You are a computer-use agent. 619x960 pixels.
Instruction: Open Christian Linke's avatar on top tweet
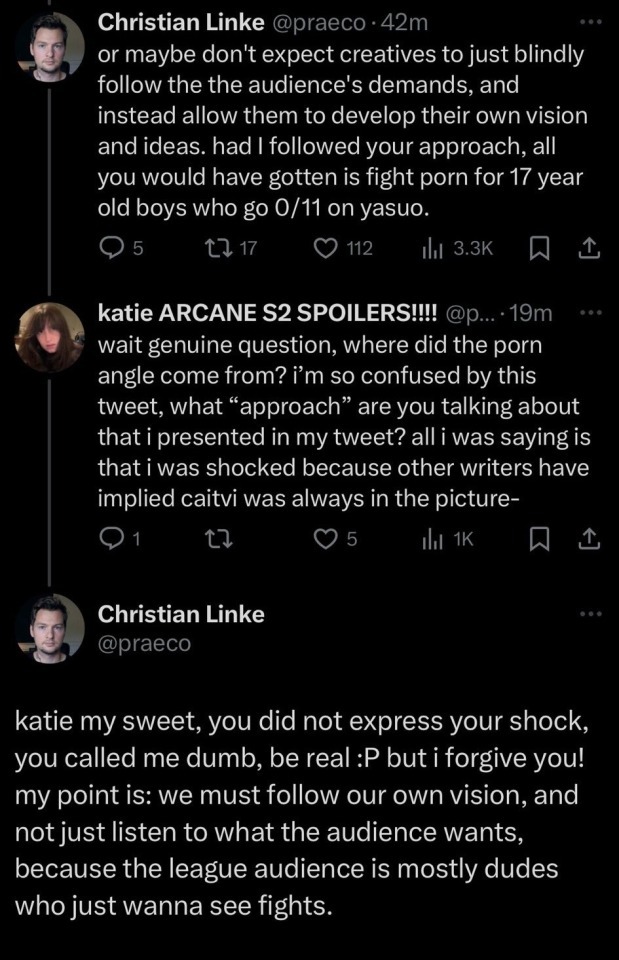pyautogui.click(x=49, y=45)
